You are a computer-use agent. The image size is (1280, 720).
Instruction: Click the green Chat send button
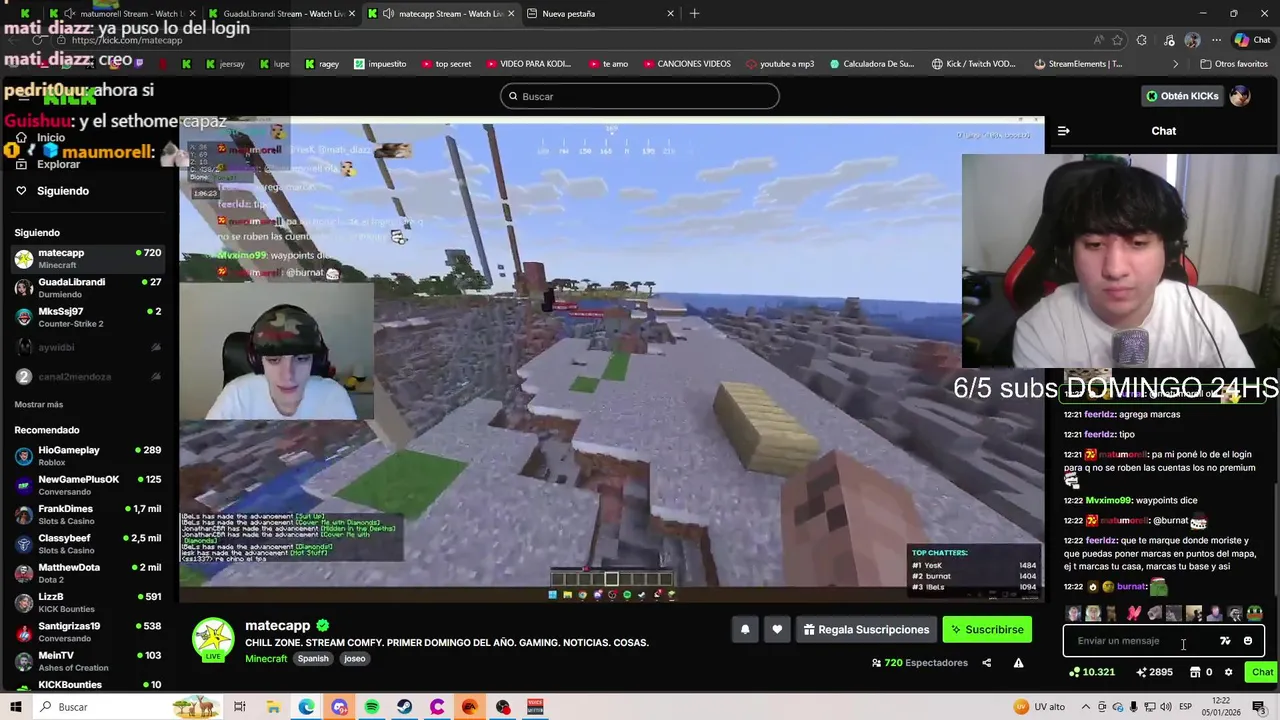click(1262, 672)
